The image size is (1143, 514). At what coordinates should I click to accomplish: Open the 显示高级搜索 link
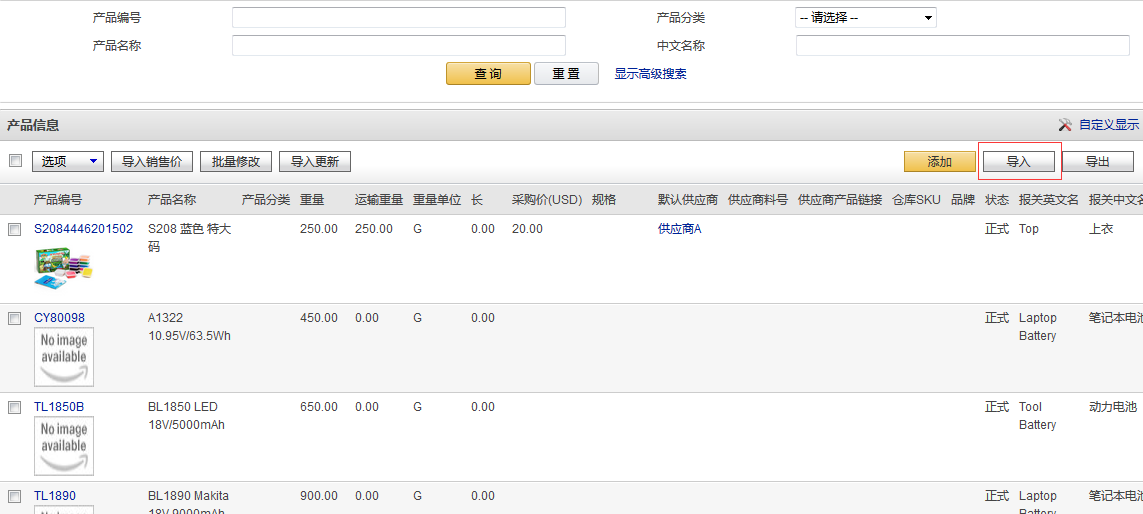(650, 74)
